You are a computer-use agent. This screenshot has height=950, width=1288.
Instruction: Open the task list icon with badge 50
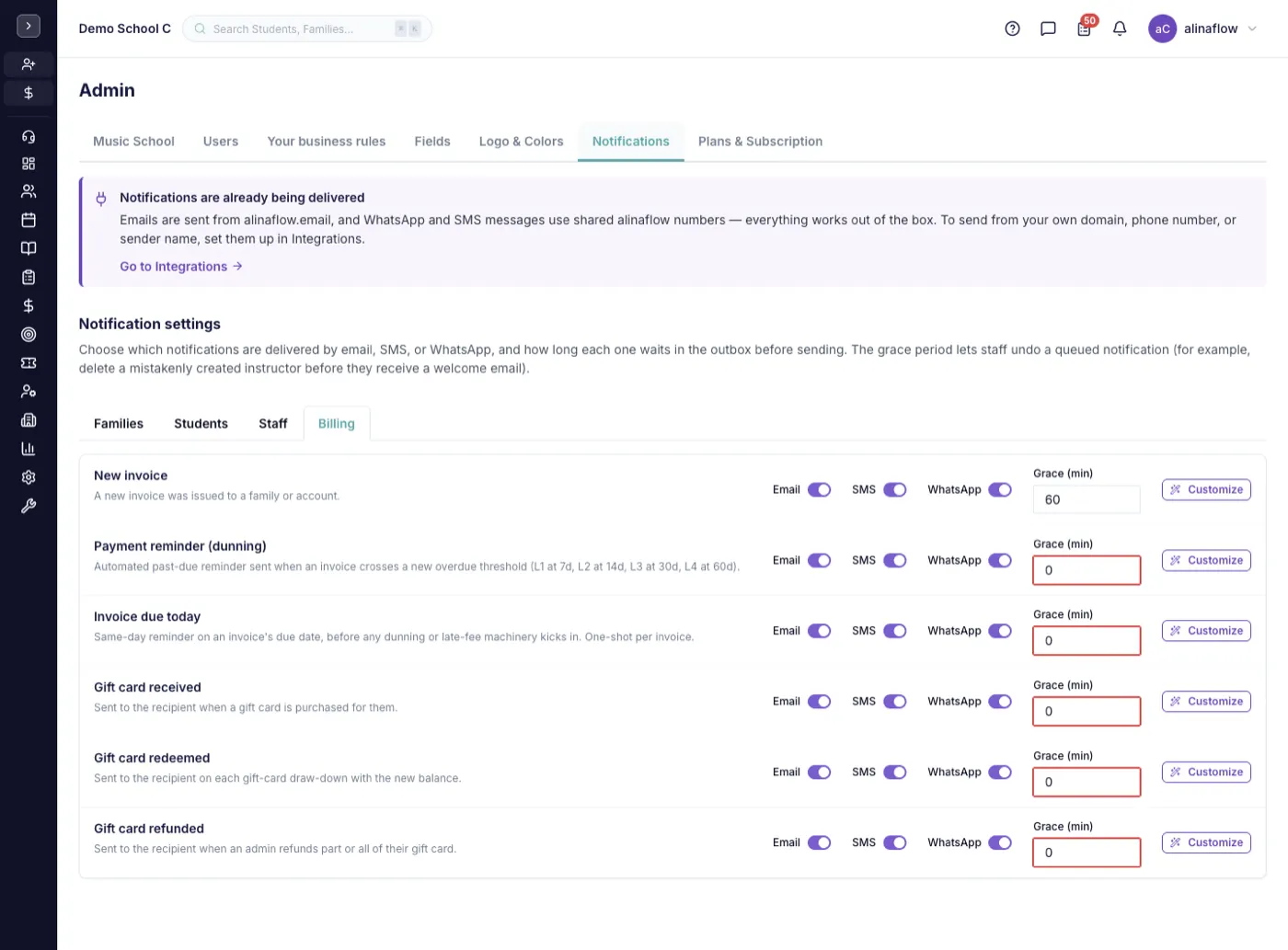click(x=1085, y=28)
